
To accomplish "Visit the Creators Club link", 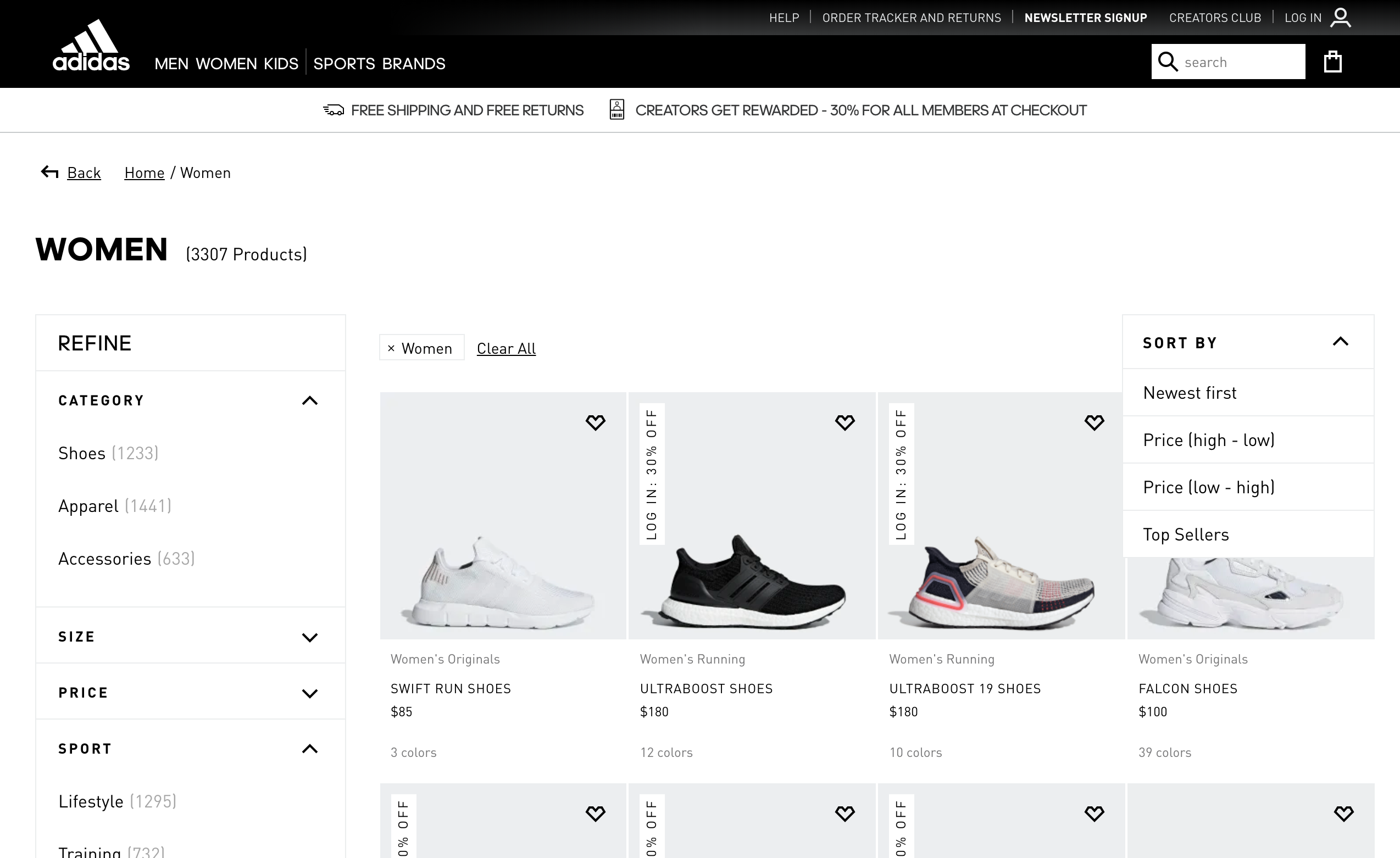I will [1215, 18].
